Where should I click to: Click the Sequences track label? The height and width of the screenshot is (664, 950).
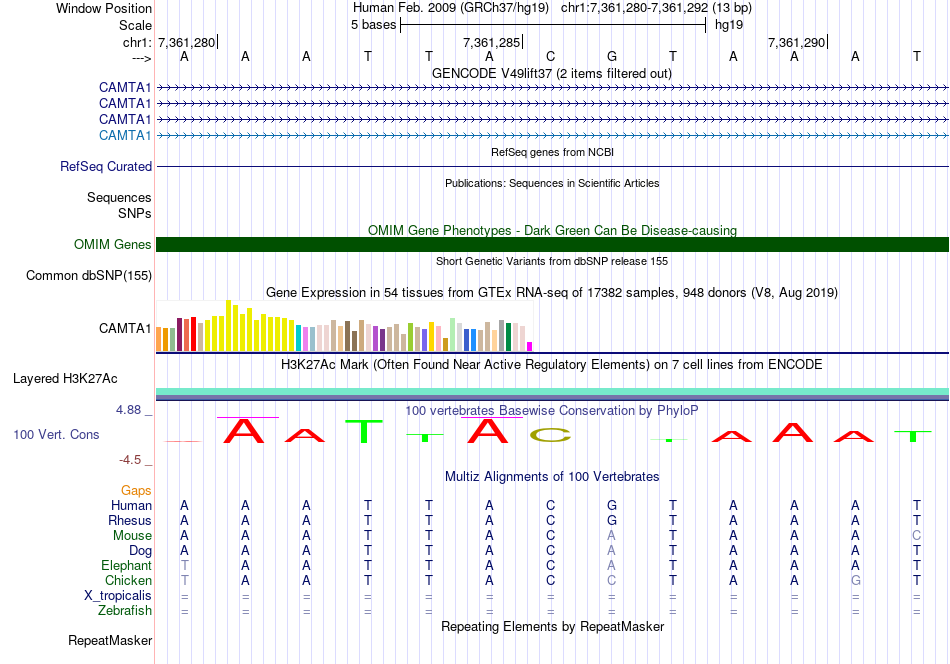click(x=119, y=198)
